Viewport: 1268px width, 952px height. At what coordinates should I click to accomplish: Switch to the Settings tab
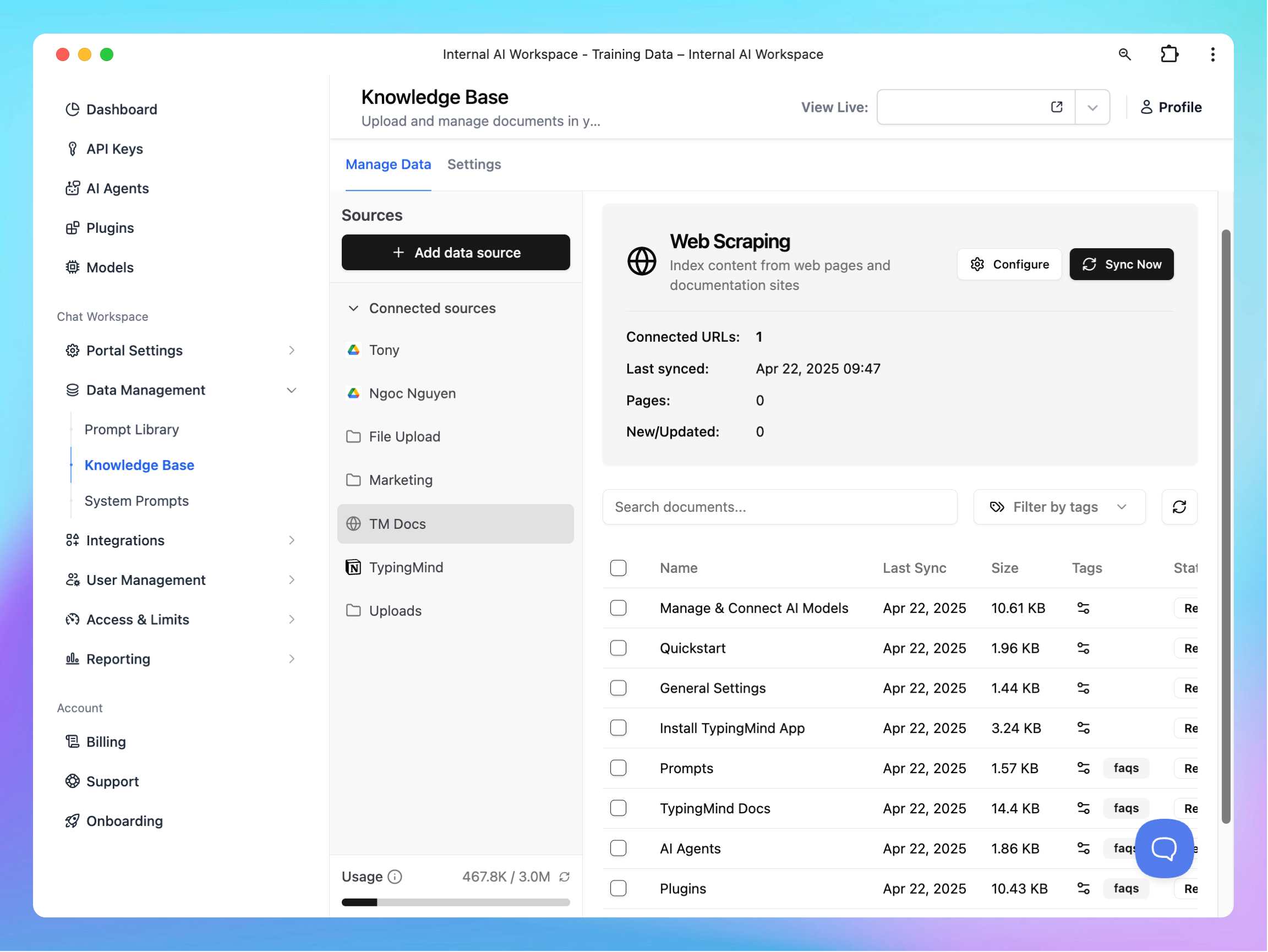pyautogui.click(x=474, y=165)
